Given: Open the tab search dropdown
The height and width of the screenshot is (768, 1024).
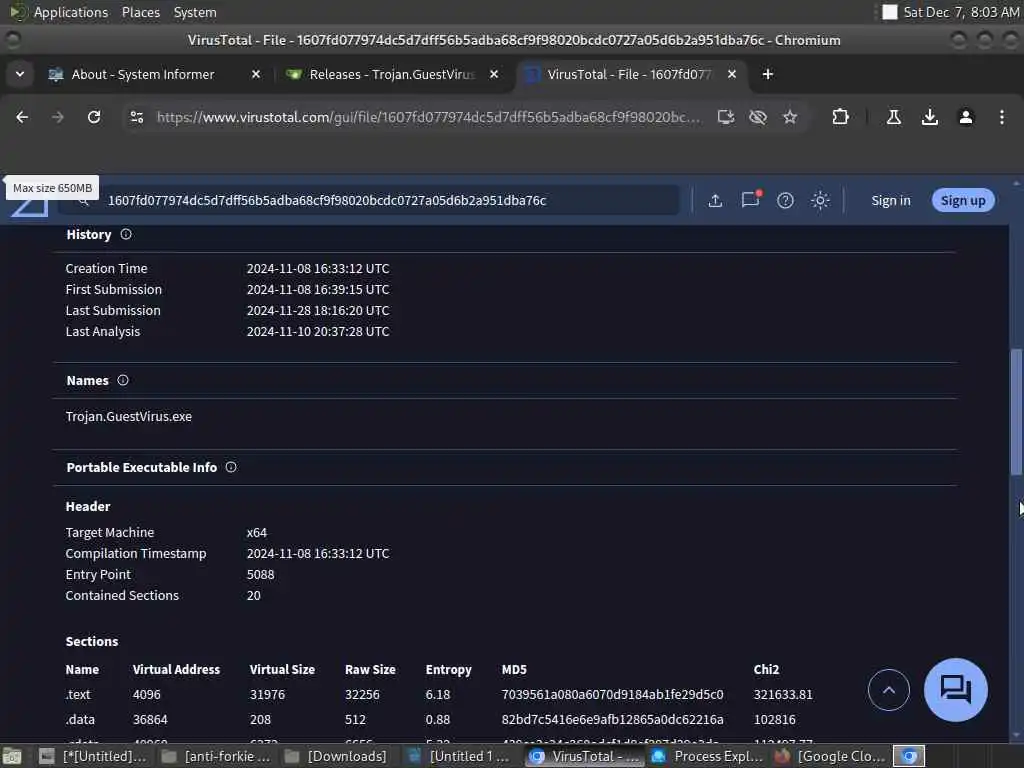Looking at the screenshot, I should tap(20, 74).
